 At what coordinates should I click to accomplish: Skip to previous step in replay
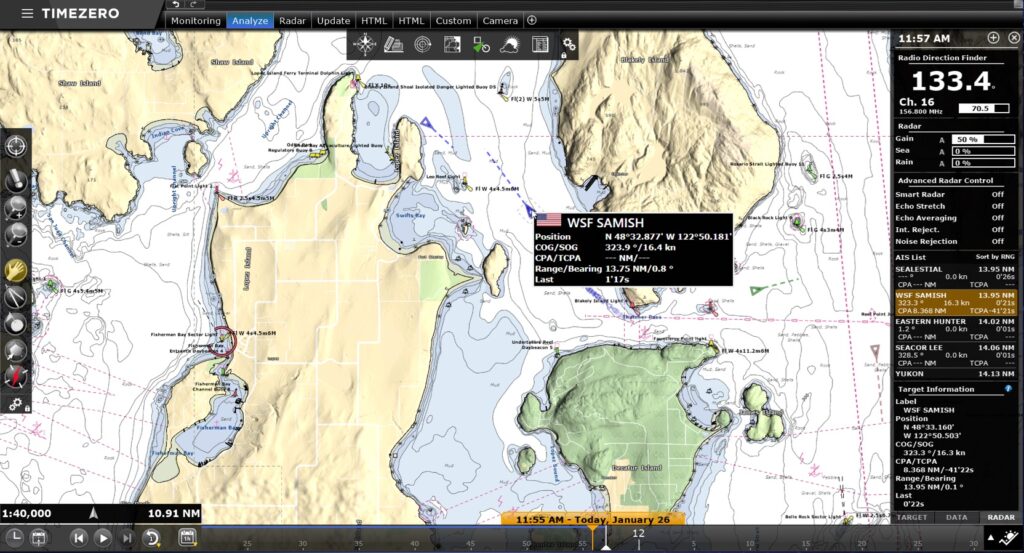(x=78, y=538)
